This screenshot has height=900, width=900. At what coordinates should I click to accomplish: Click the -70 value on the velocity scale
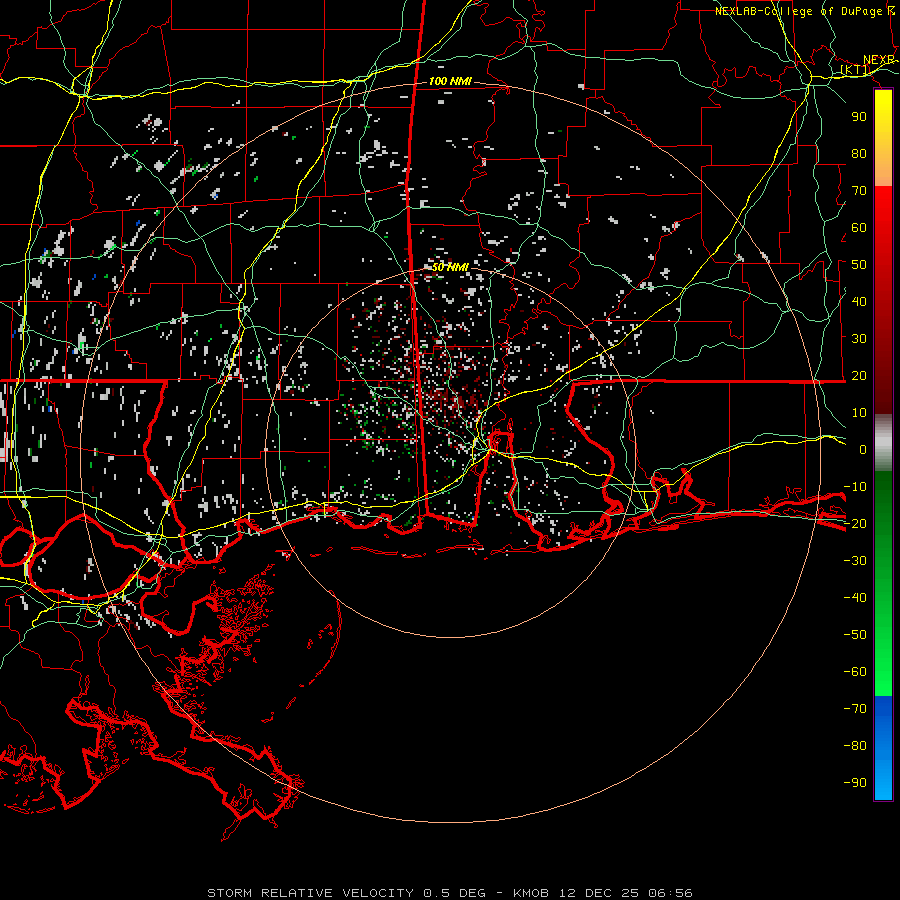click(855, 708)
